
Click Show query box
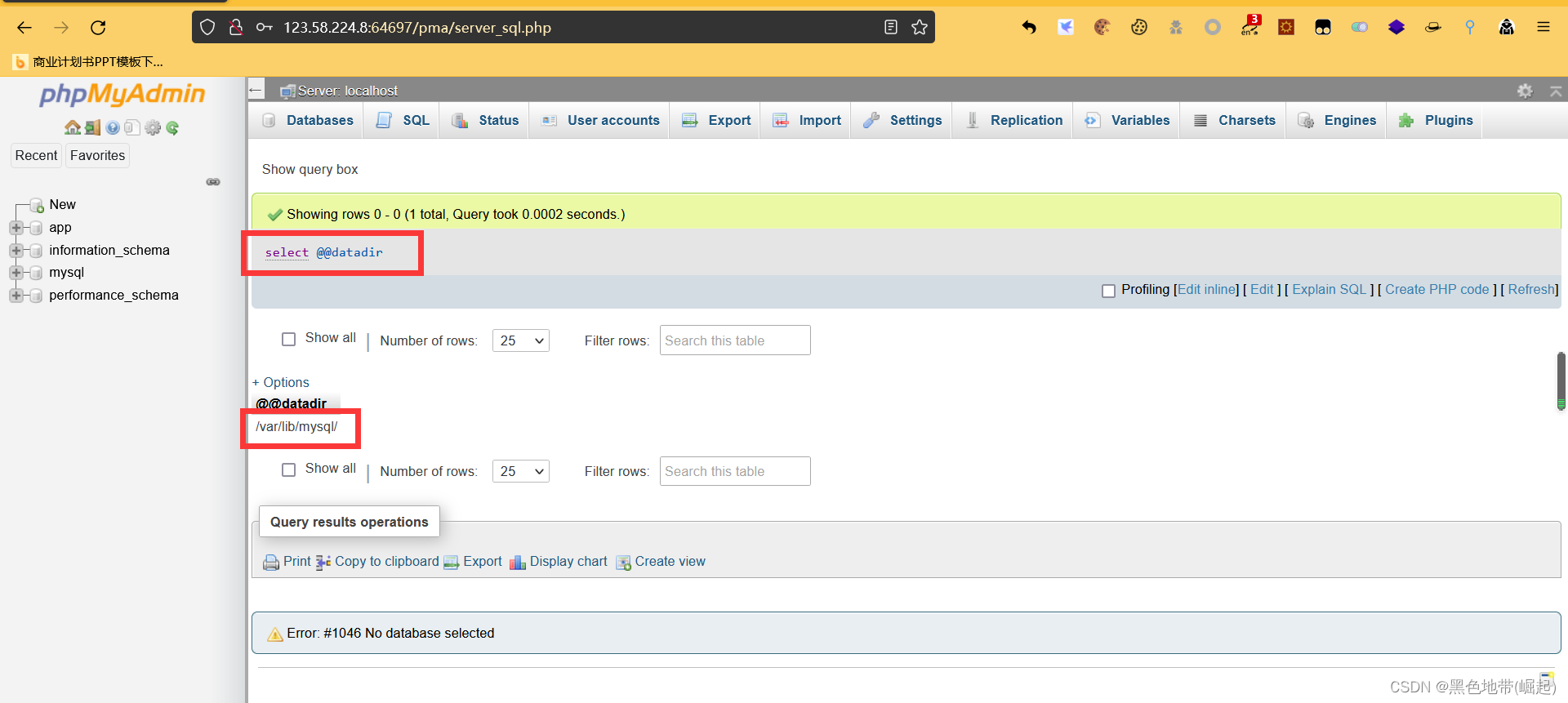click(x=310, y=169)
